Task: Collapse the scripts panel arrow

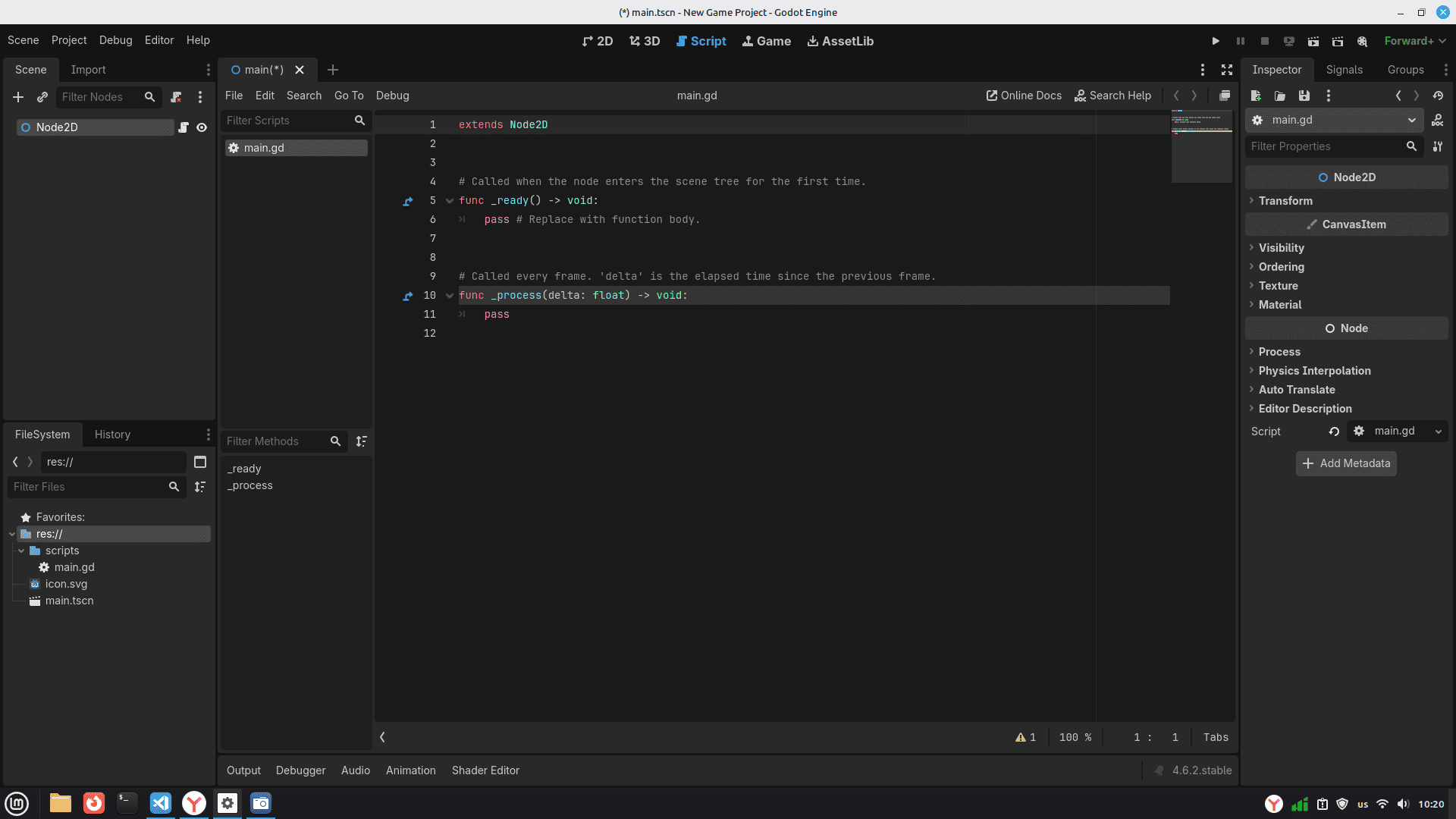Action: point(383,737)
